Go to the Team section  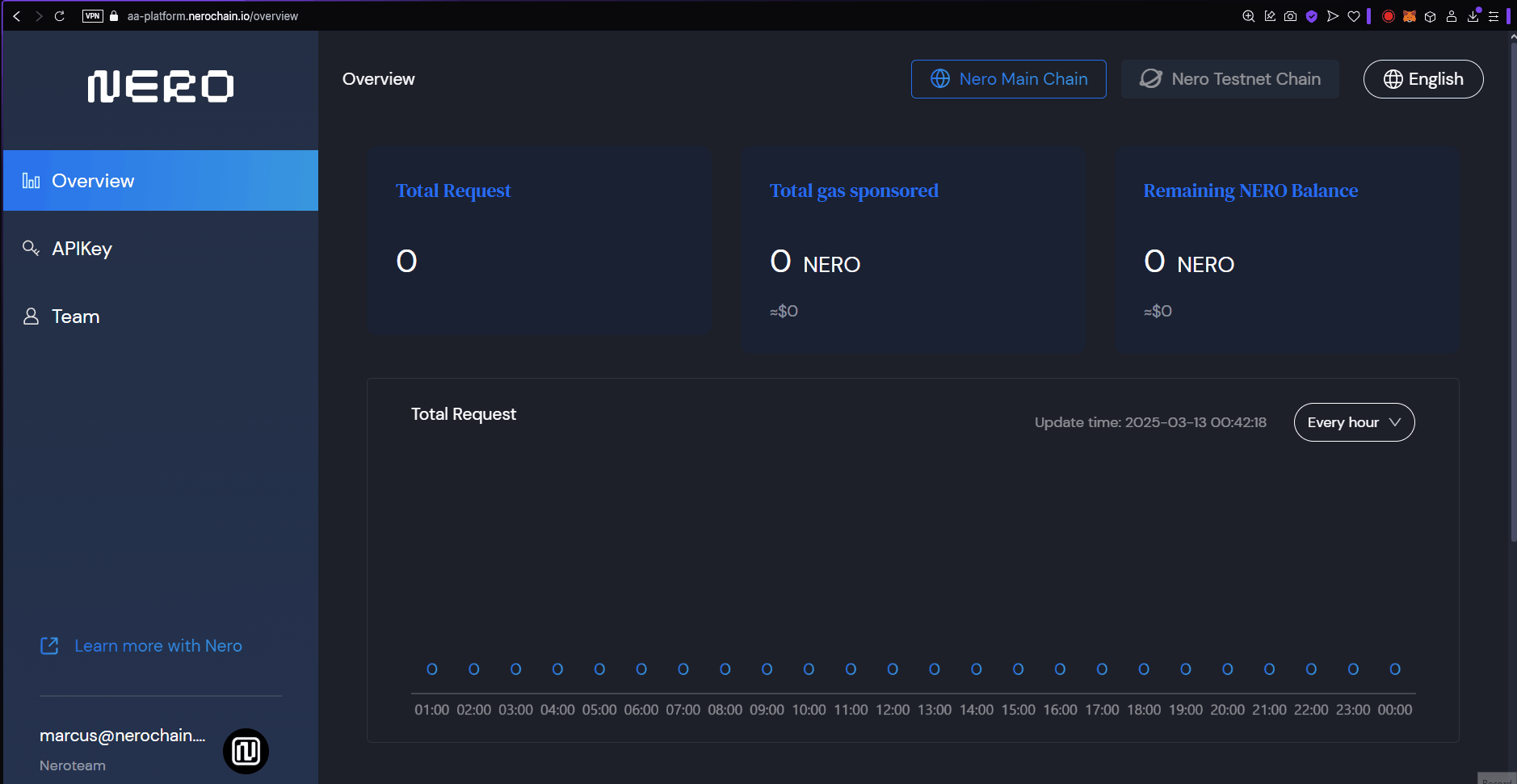(x=75, y=317)
